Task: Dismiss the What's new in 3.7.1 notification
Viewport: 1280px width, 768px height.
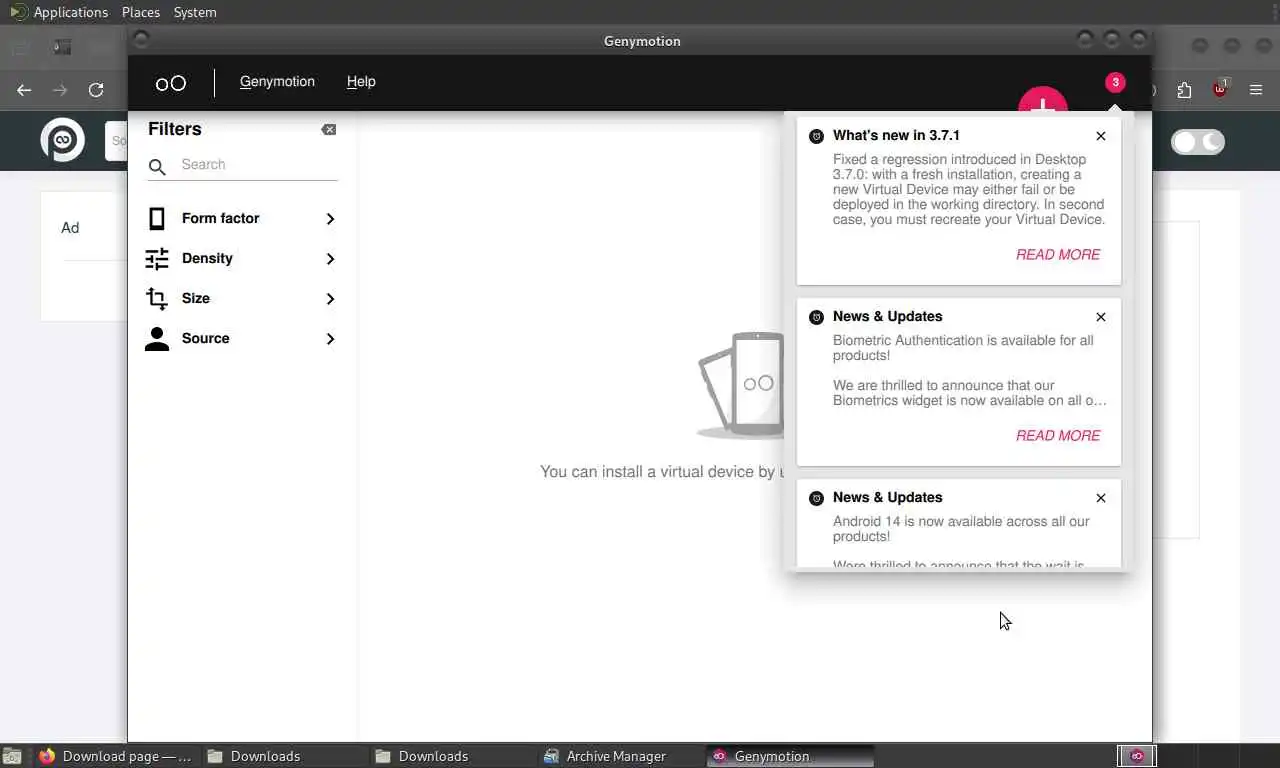Action: 1101,136
